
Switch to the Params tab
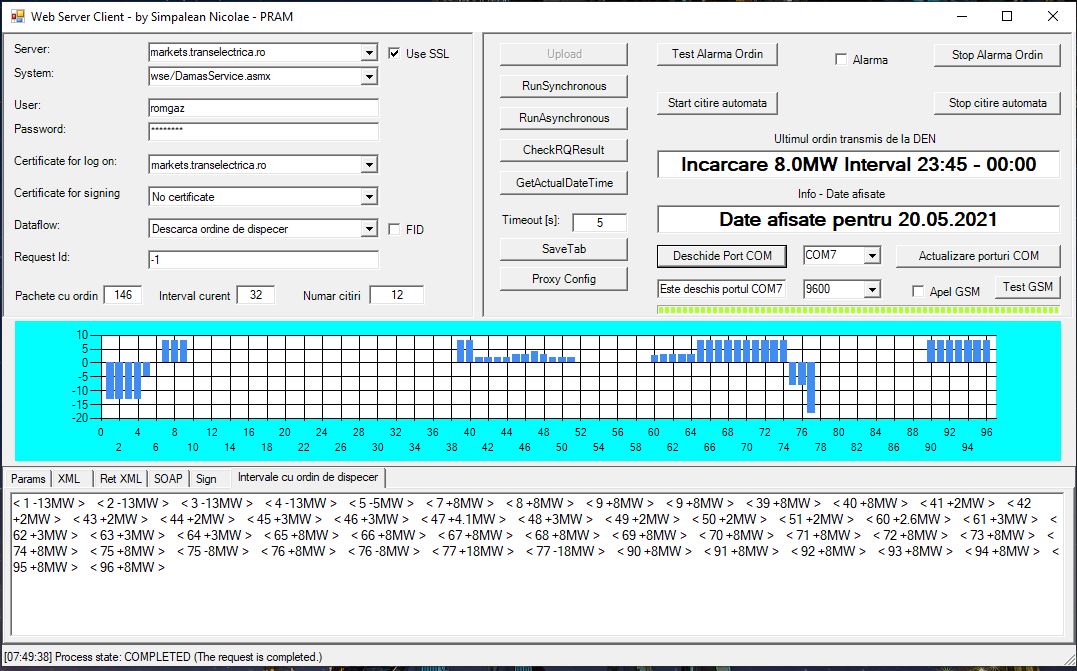[27, 478]
